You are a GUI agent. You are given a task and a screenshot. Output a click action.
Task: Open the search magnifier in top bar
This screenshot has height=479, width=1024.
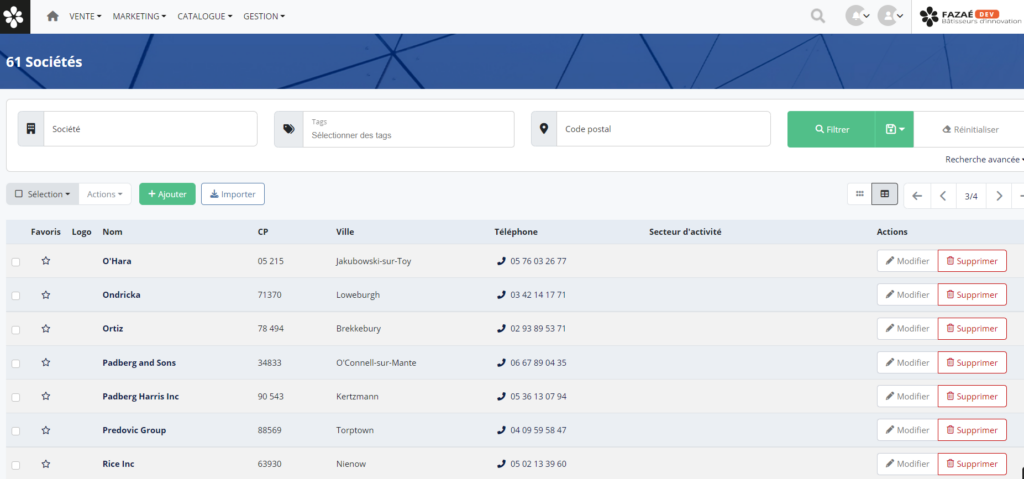(818, 16)
